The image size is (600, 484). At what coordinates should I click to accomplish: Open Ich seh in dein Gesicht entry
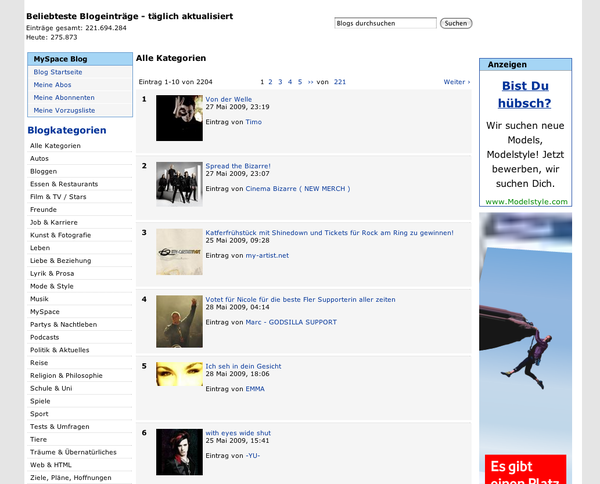click(x=243, y=366)
